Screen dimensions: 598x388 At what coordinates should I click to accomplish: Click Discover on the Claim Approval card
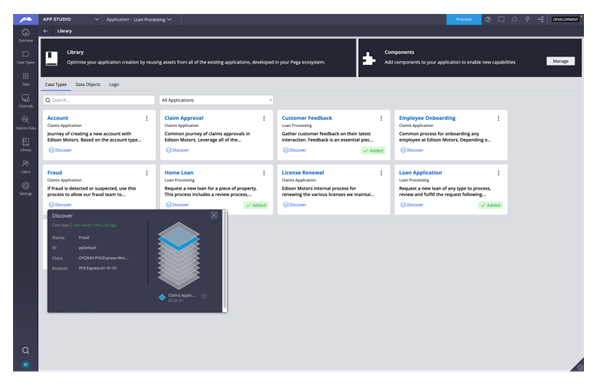pos(178,150)
